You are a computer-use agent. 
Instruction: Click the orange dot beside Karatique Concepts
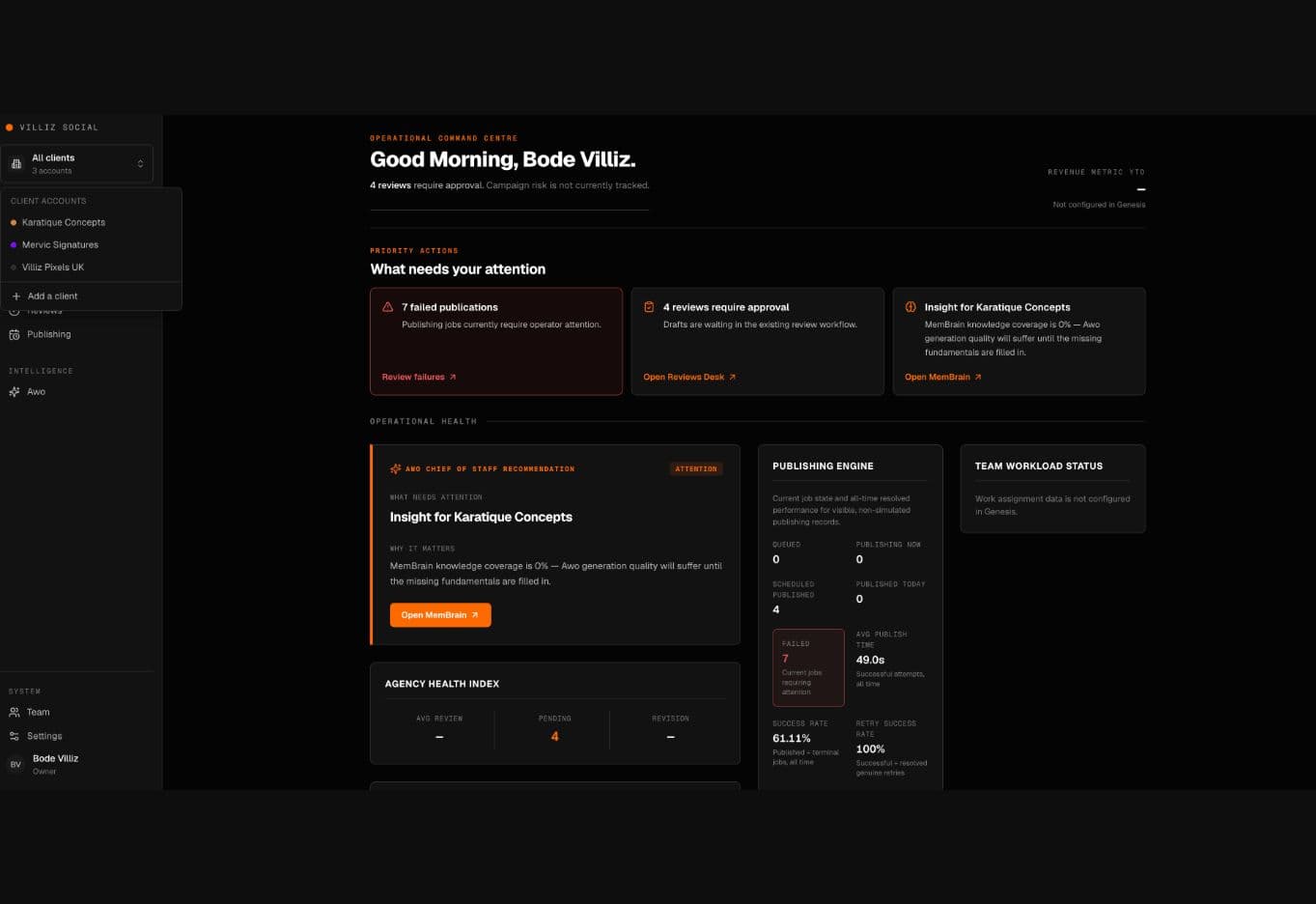click(14, 222)
